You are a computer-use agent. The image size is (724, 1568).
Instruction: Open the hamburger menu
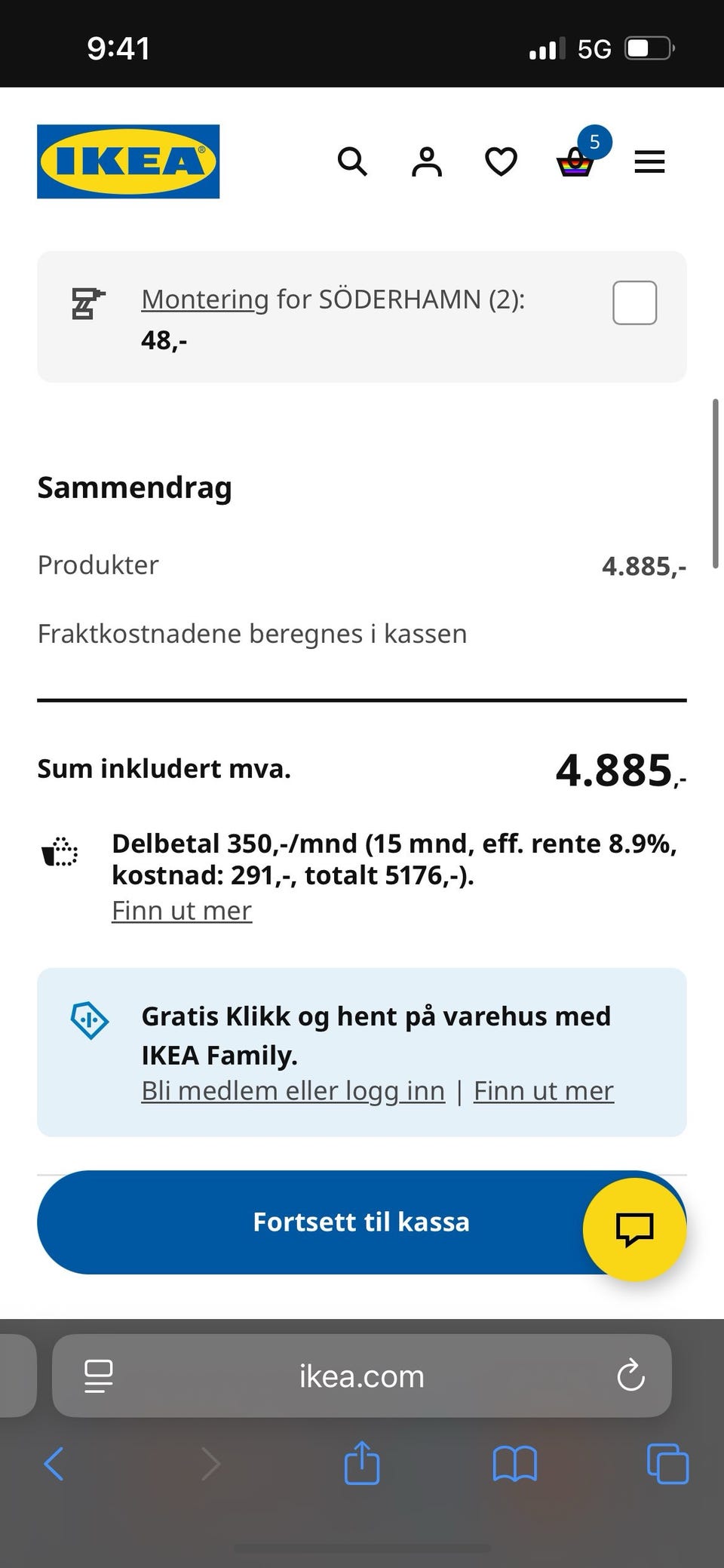[x=649, y=161]
